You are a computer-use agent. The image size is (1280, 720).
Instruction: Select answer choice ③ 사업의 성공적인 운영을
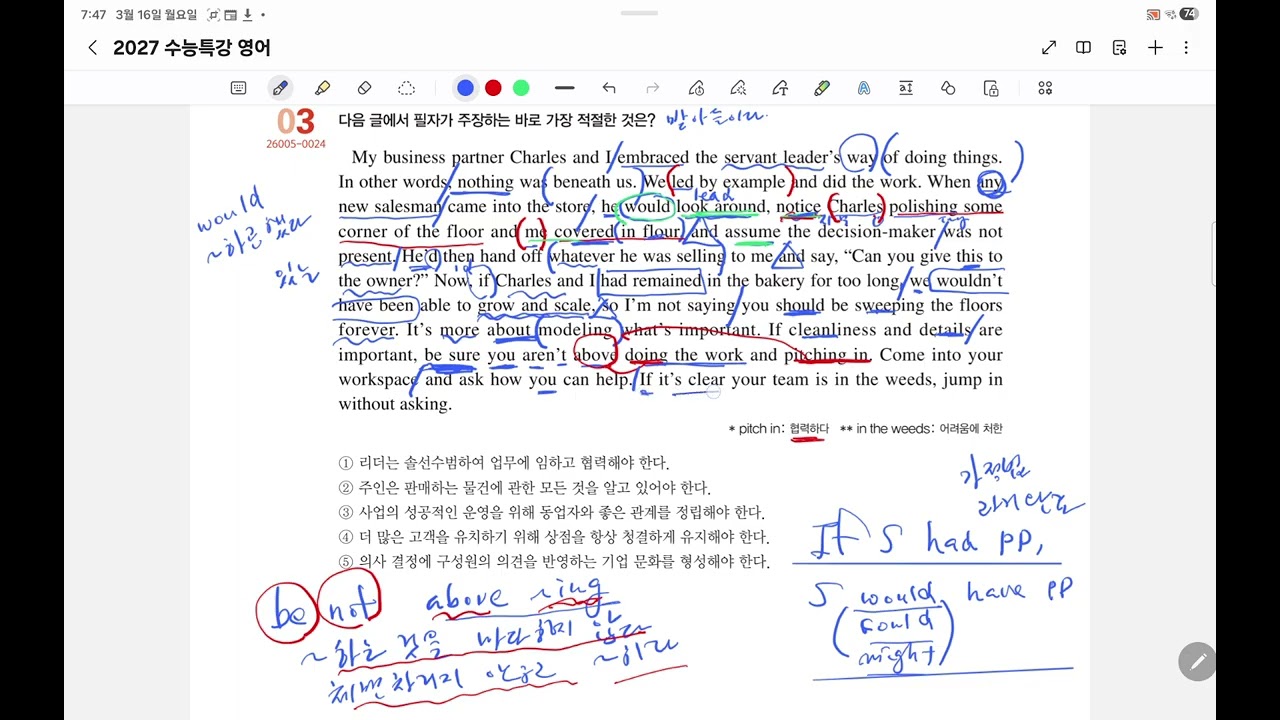tap(551, 512)
